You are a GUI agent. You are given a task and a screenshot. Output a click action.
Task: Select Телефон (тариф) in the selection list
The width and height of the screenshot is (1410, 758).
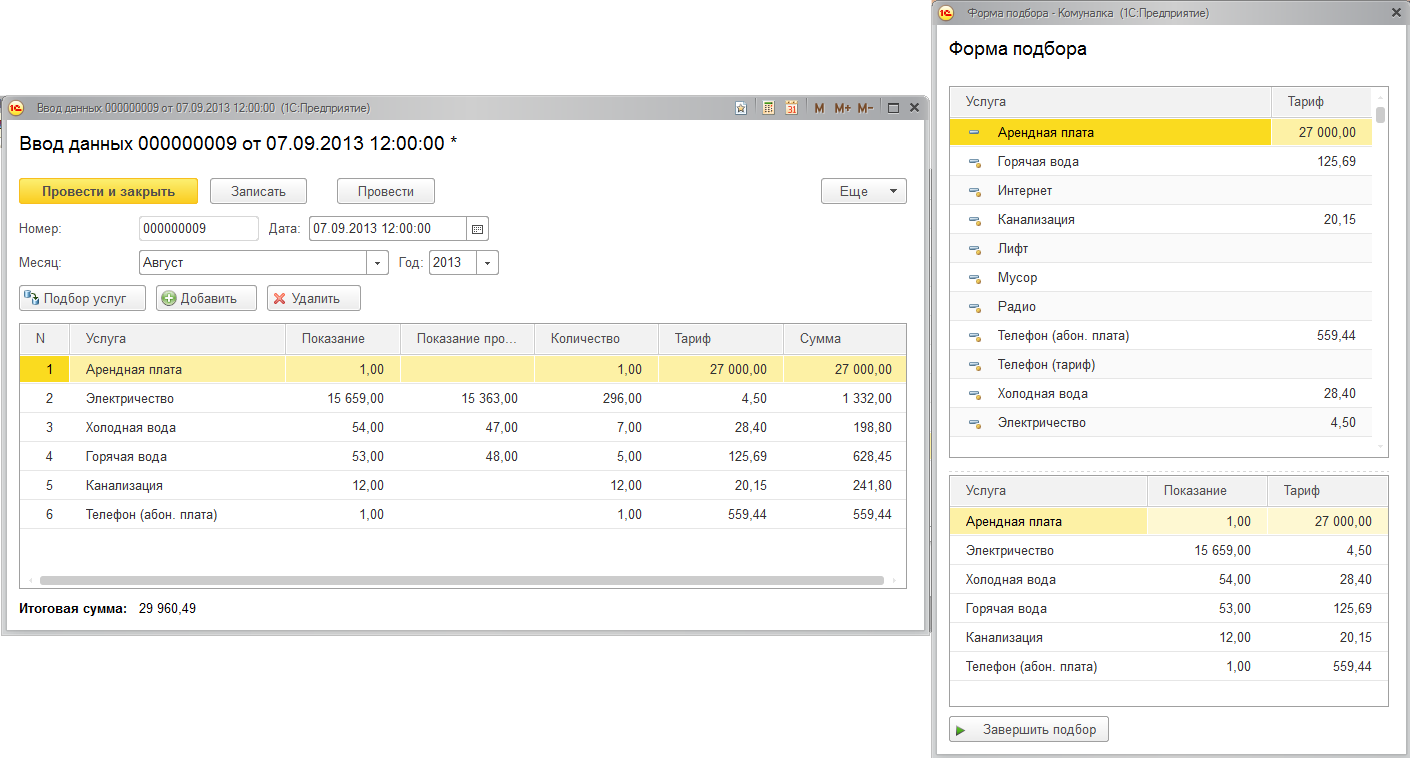pyautogui.click(x=1161, y=365)
